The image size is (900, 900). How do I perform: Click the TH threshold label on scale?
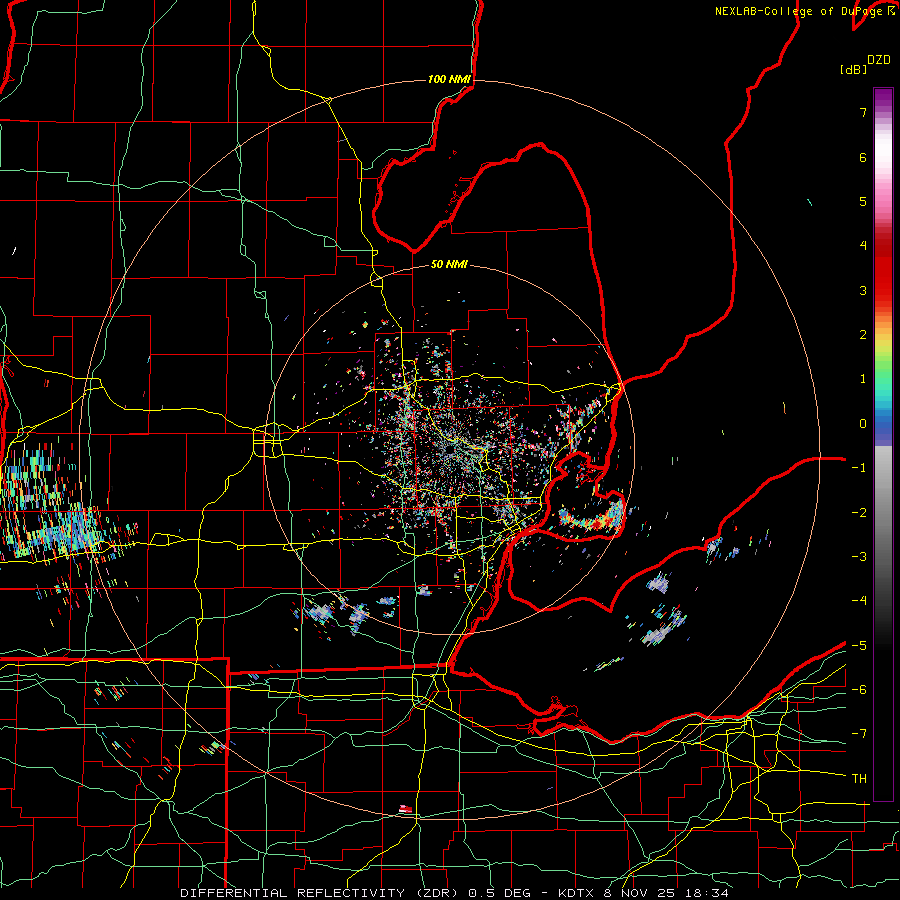tap(859, 779)
